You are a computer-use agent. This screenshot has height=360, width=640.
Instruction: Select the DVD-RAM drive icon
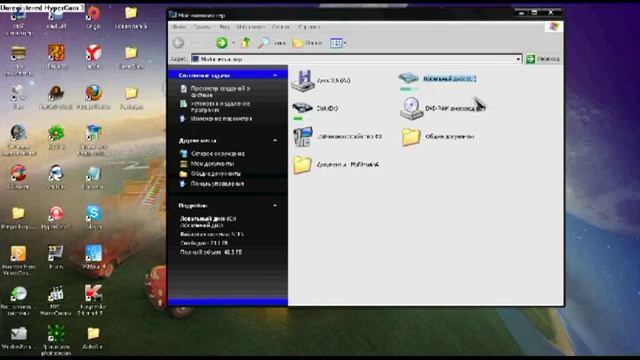click(x=411, y=108)
